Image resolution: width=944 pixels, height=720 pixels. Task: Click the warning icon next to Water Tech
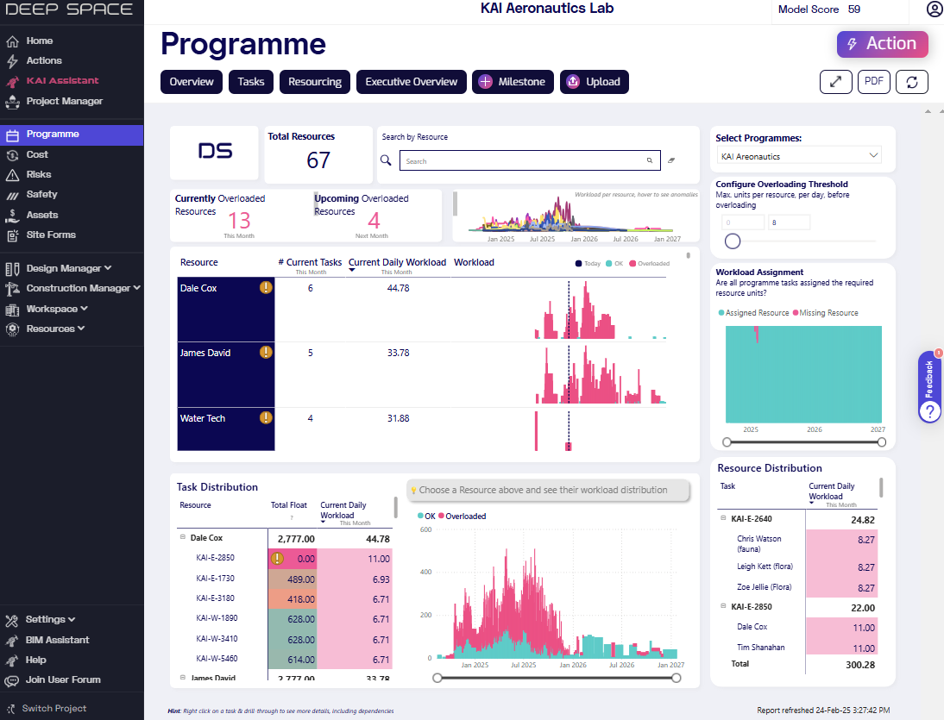pyautogui.click(x=266, y=417)
